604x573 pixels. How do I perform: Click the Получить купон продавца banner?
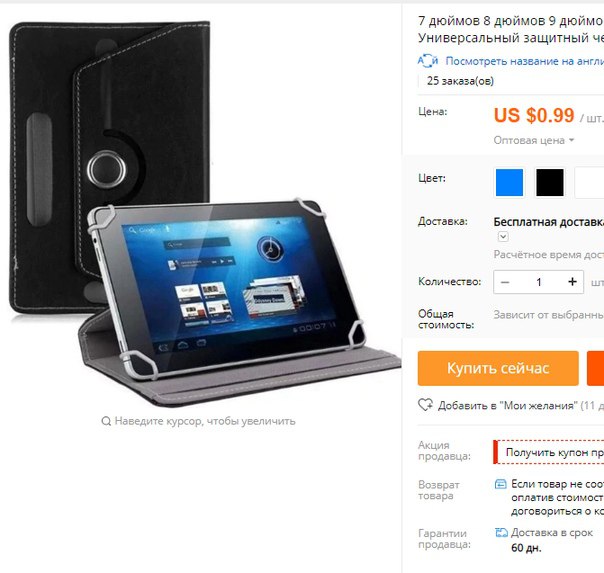pyautogui.click(x=549, y=452)
